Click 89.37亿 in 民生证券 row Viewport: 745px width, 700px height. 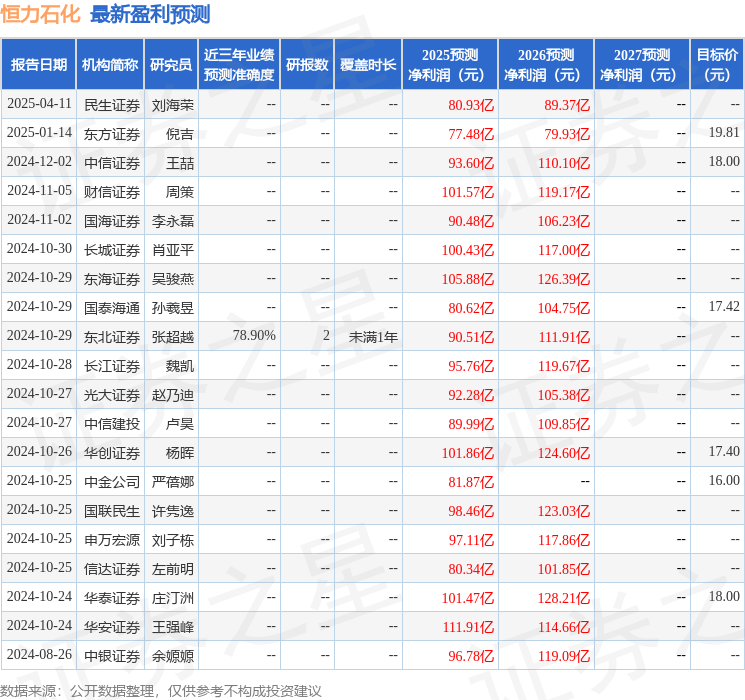(567, 105)
